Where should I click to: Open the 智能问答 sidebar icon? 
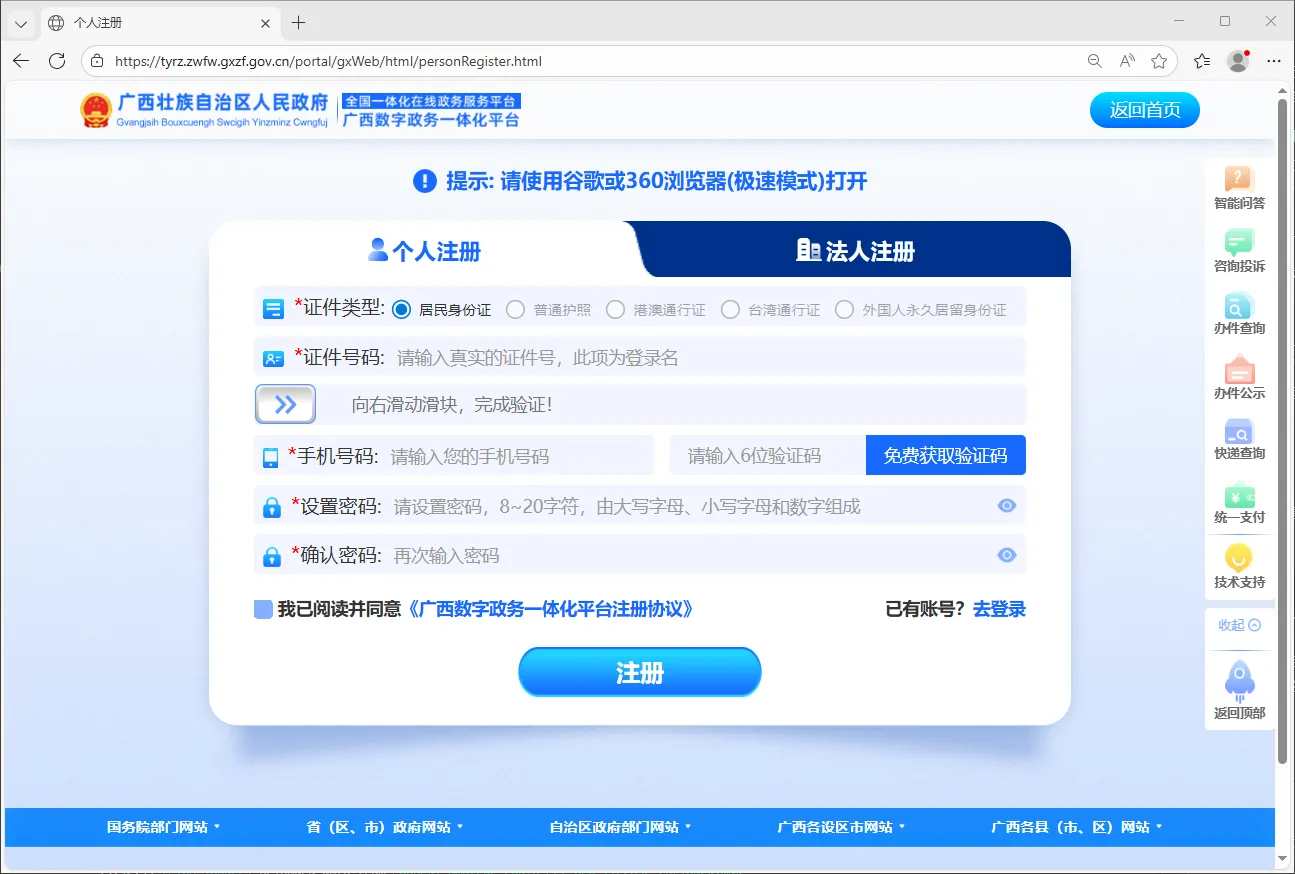[1239, 188]
